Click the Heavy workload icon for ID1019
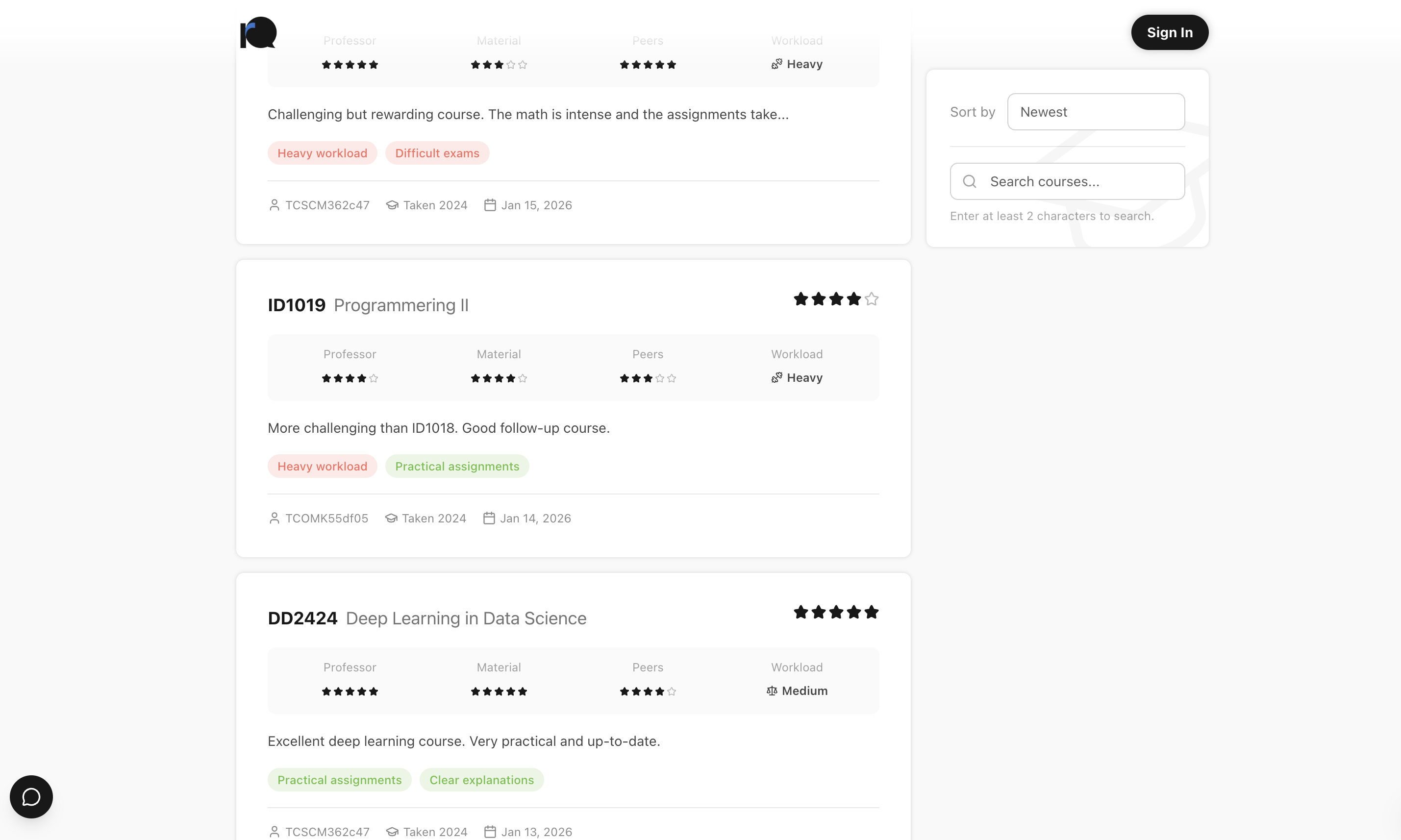 point(776,377)
